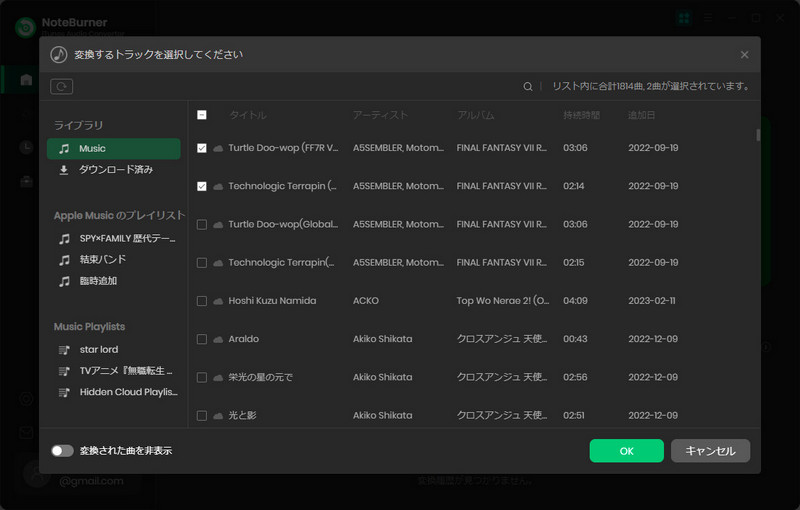The height and width of the screenshot is (510, 800).
Task: Check the 栄光の星の元で track checkbox
Action: pyautogui.click(x=202, y=377)
